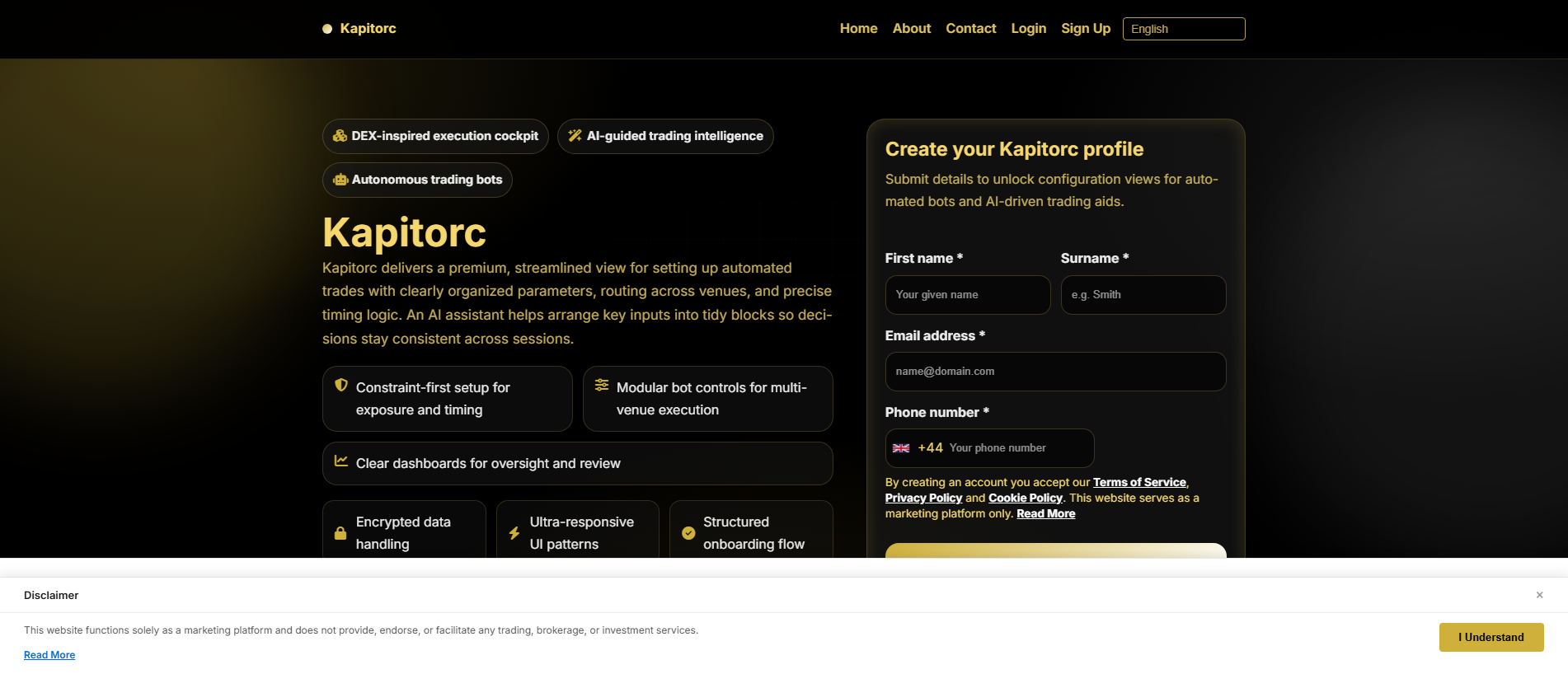
Task: Select Sign Up in the navigation bar
Action: [1086, 28]
